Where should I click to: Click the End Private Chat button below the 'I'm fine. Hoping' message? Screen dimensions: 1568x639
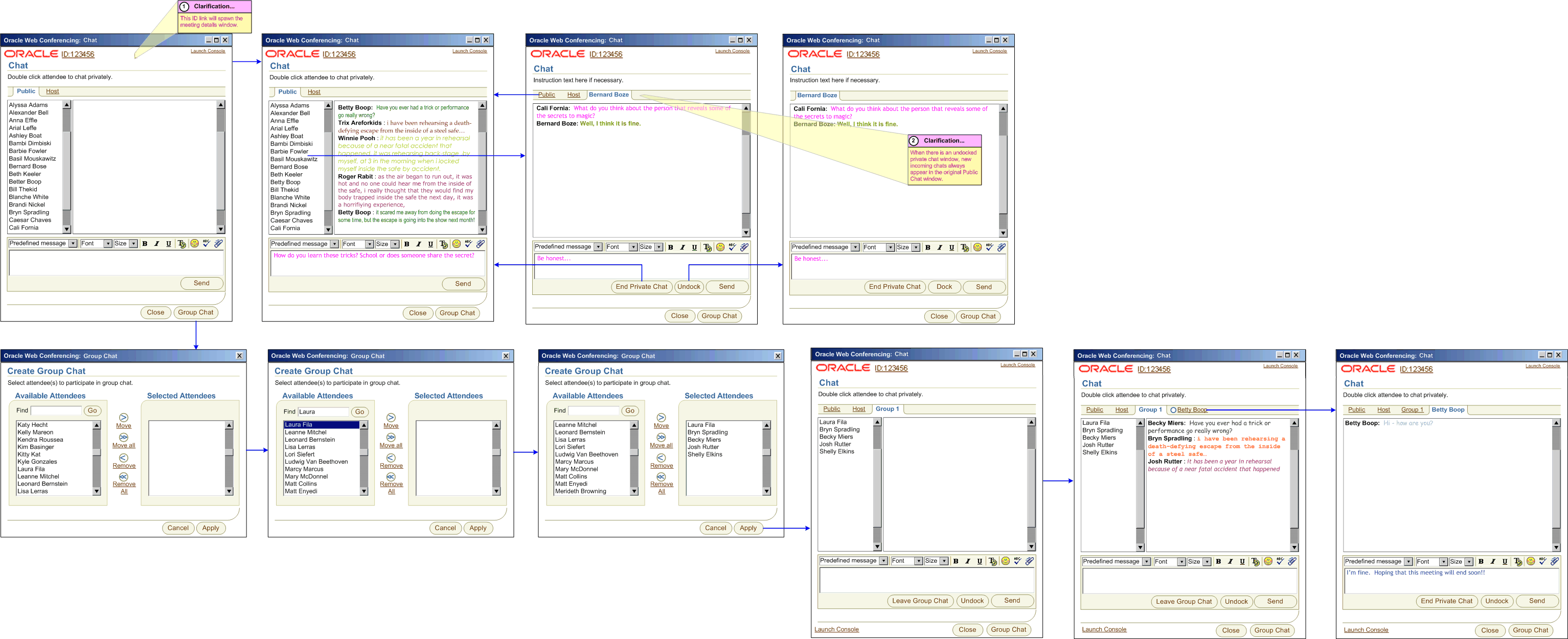tap(1446, 601)
